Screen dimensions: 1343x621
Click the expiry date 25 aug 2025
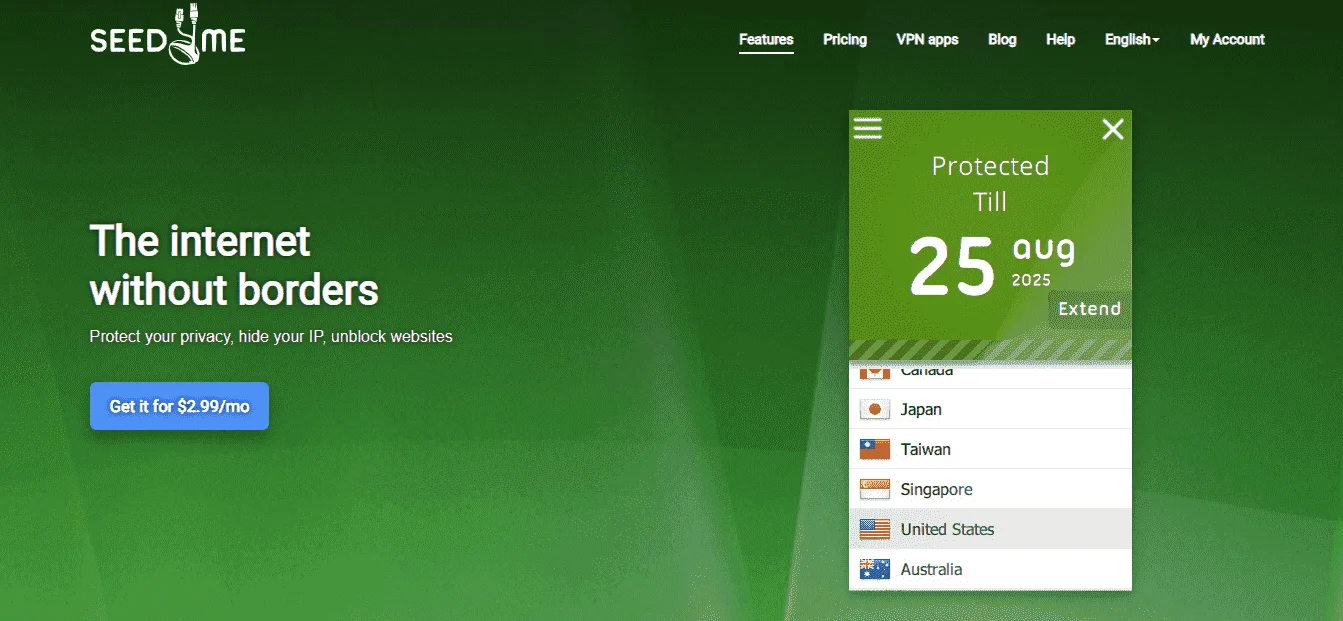tap(991, 264)
